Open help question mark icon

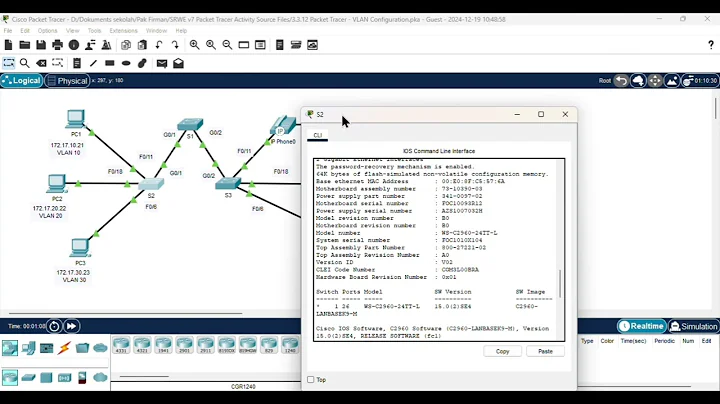click(711, 45)
